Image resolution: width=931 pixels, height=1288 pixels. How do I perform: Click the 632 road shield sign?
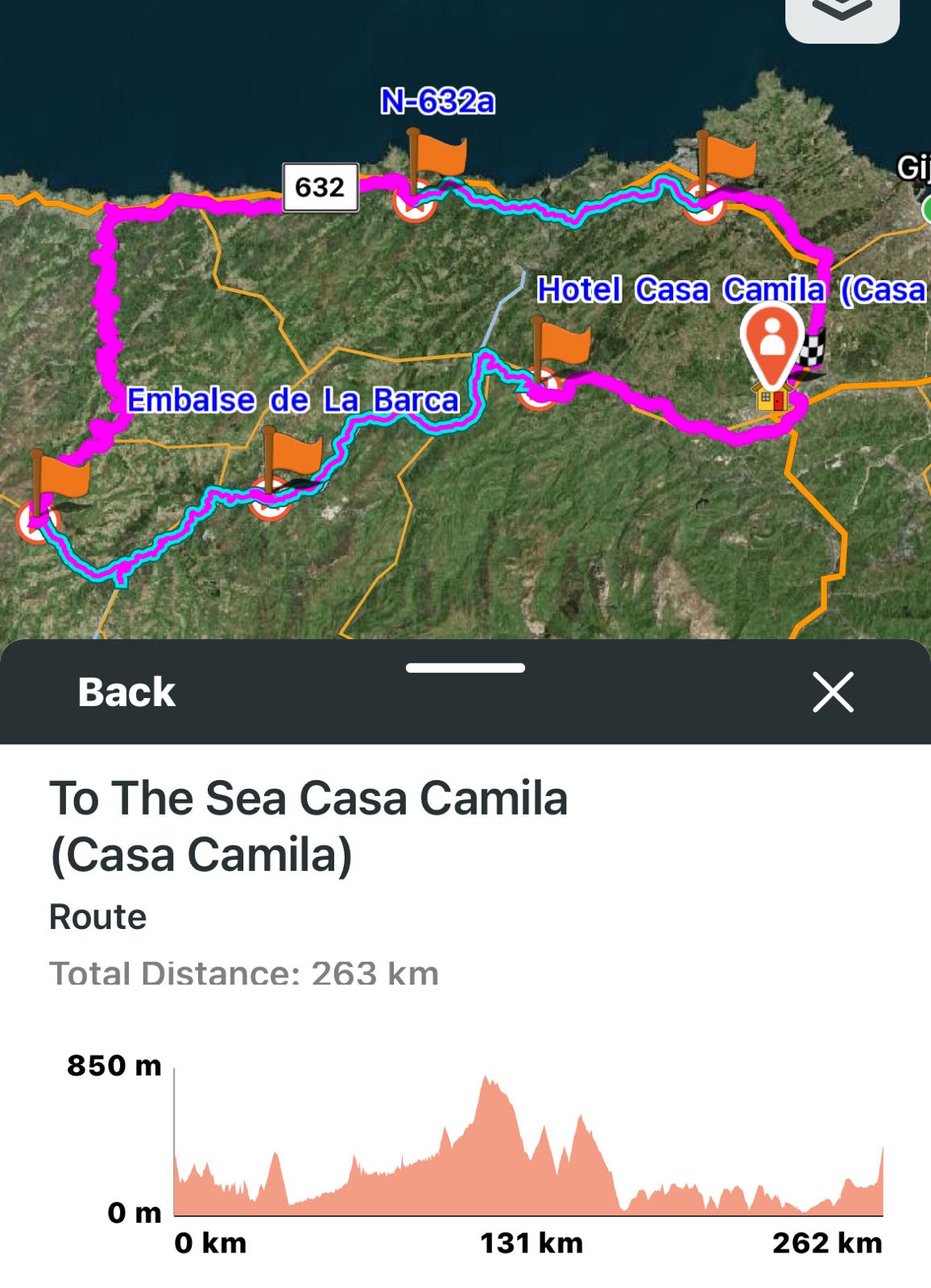[320, 188]
